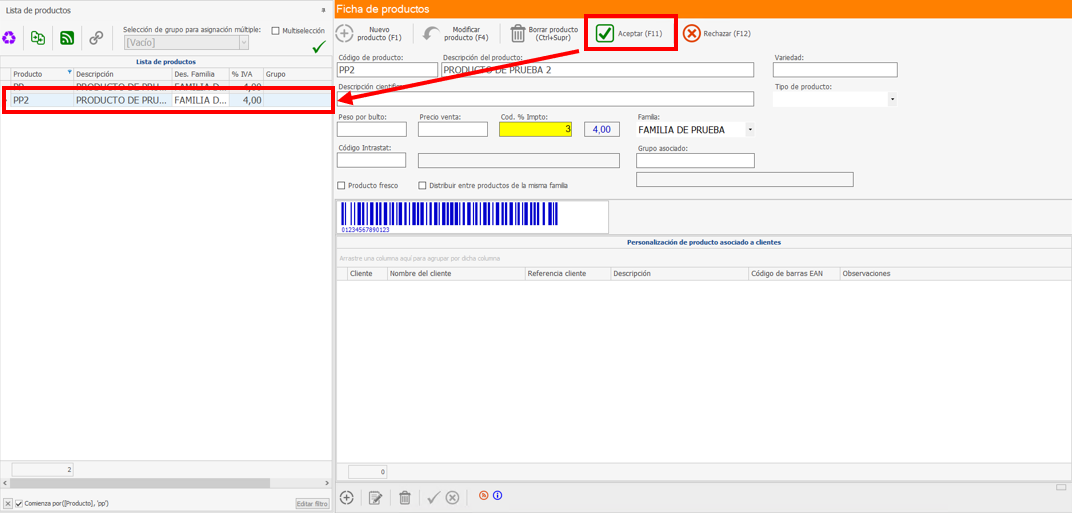Click the blue info icon at bottom
This screenshot has width=1072, height=513.
click(x=497, y=495)
